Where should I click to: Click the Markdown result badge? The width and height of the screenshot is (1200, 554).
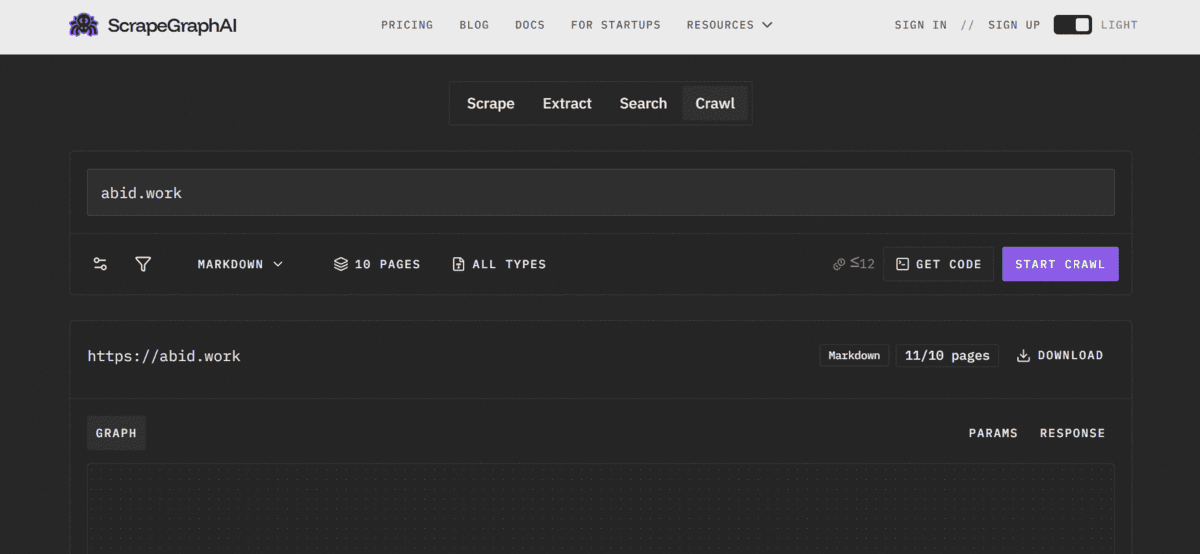[854, 355]
